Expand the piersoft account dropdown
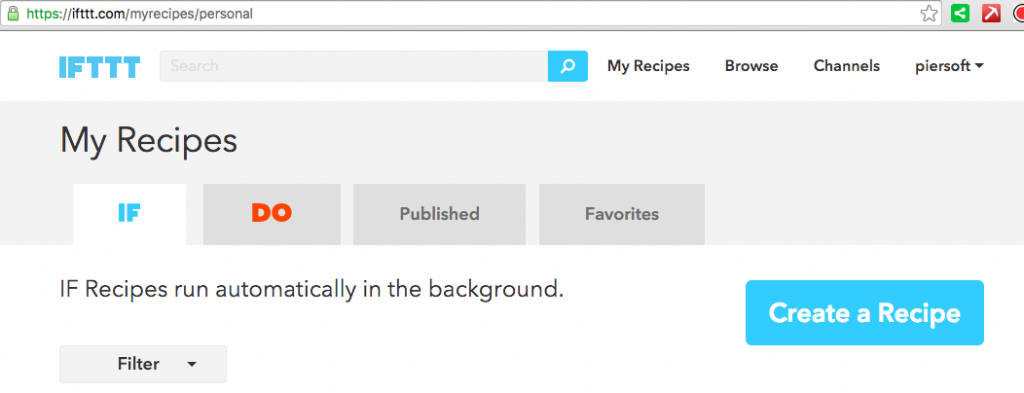 [x=950, y=66]
